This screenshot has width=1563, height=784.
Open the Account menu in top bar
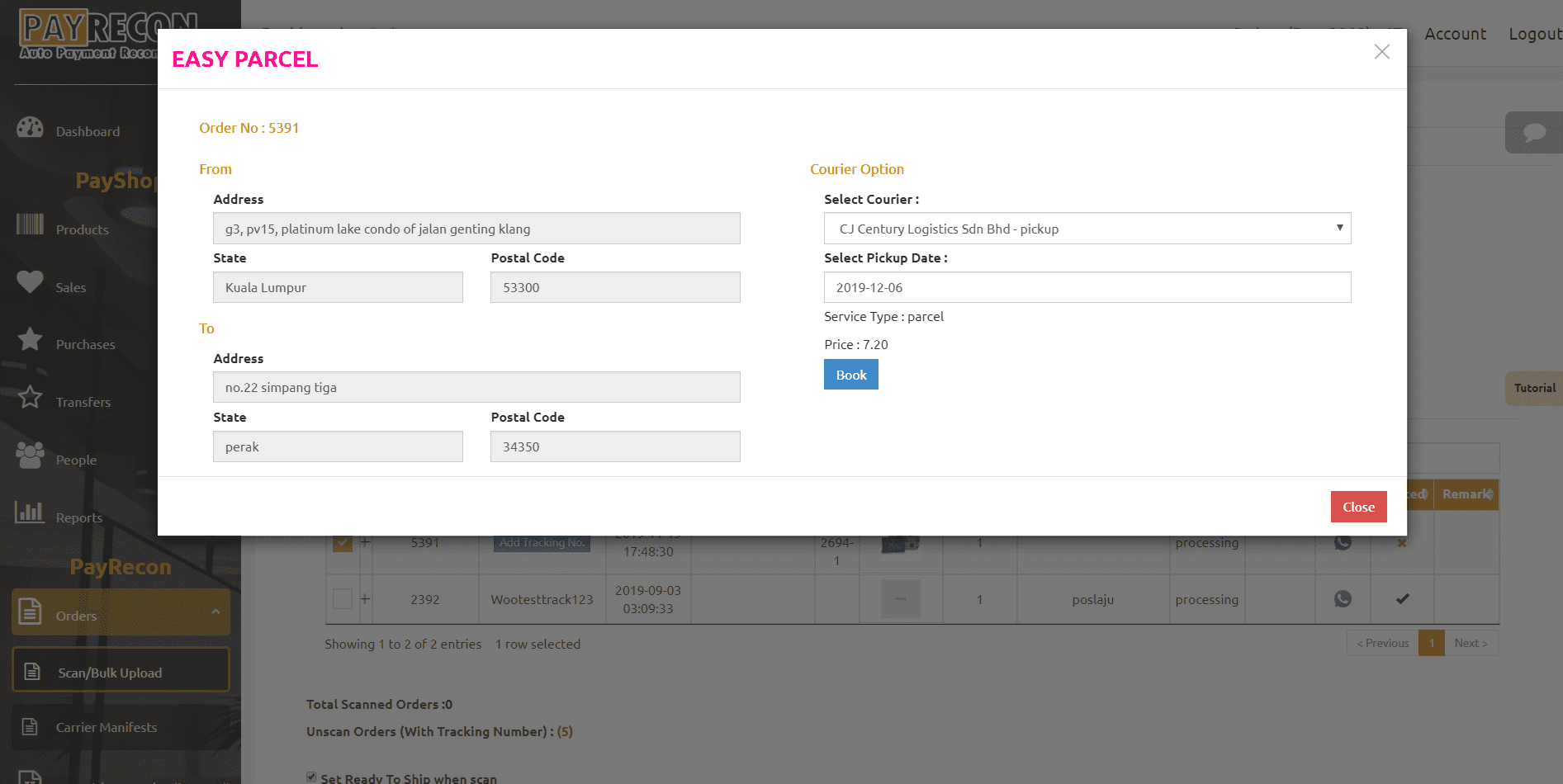[x=1455, y=34]
